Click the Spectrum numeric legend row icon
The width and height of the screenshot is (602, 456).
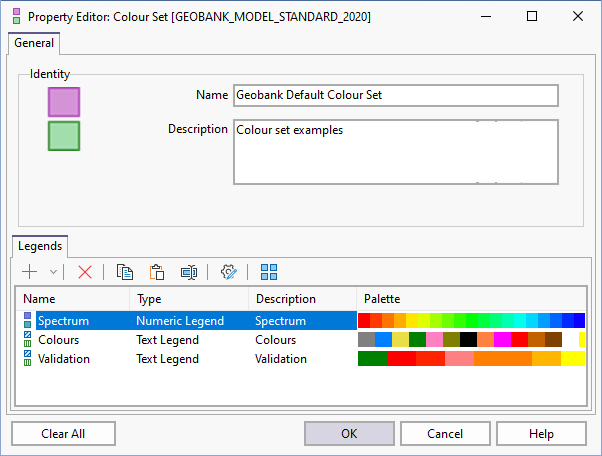click(27, 321)
